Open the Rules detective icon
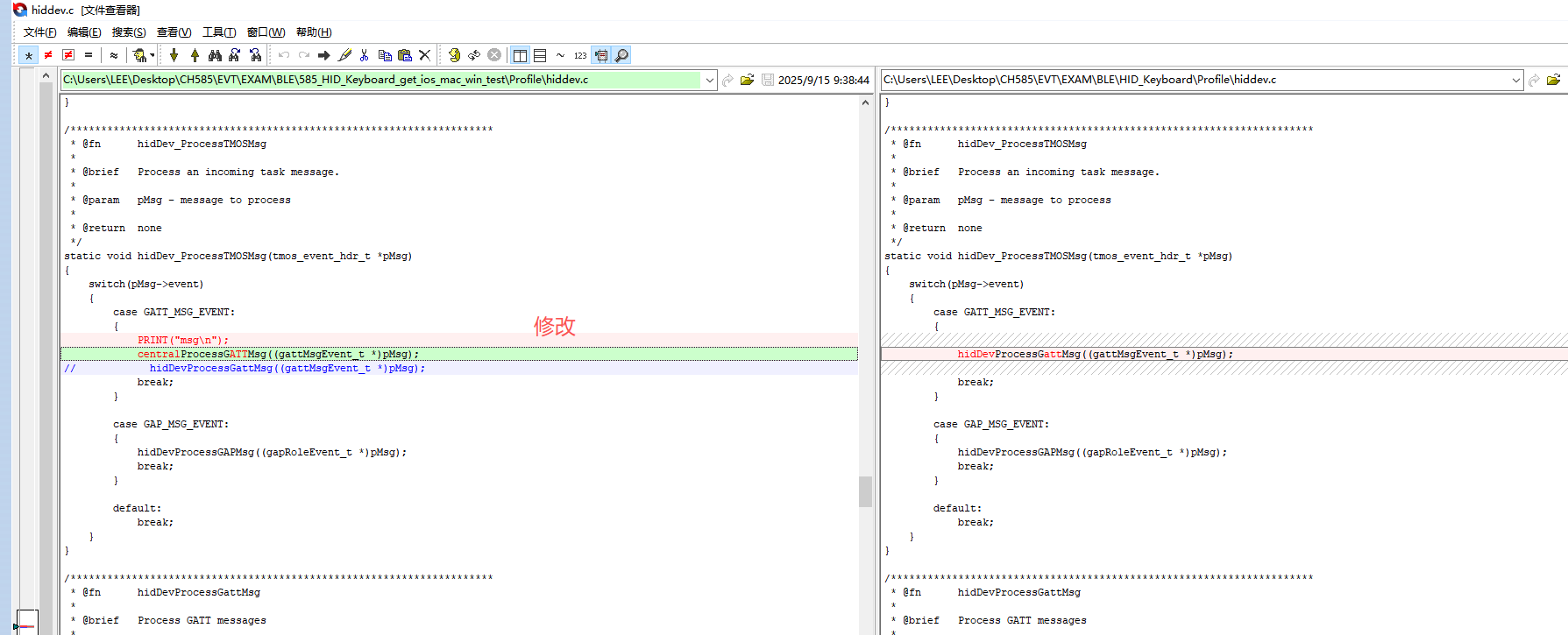Viewport: 1568px width, 635px height. click(x=138, y=55)
